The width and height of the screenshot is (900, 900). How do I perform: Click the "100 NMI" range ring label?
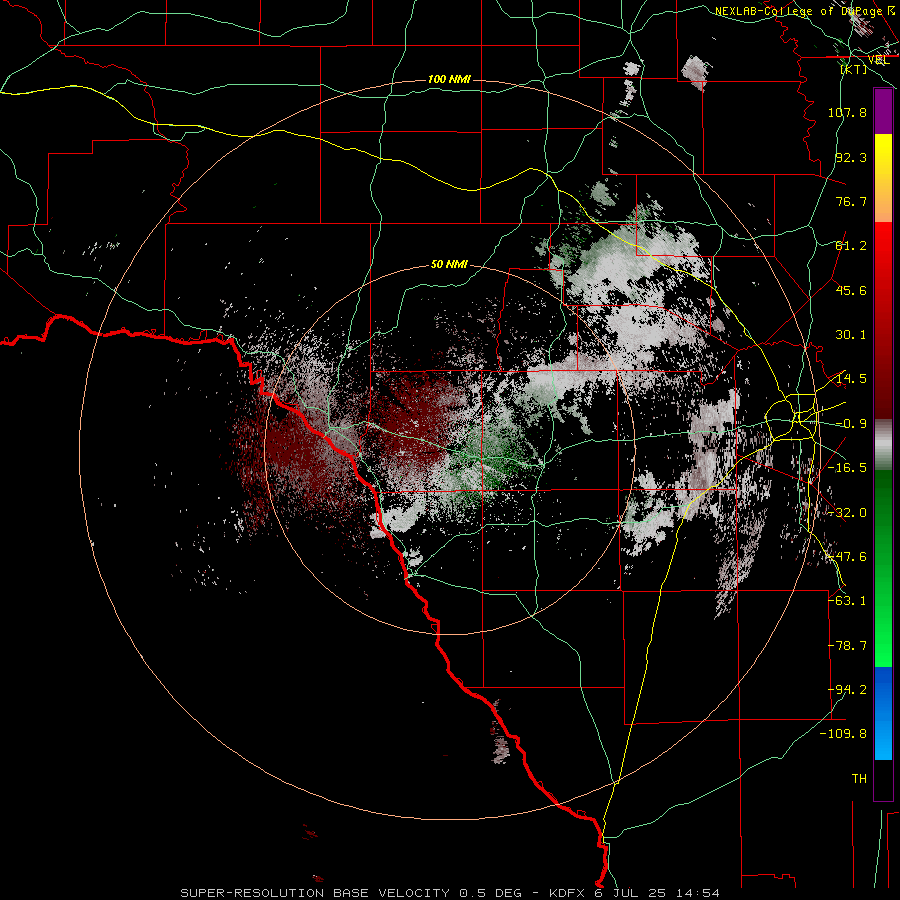(449, 79)
